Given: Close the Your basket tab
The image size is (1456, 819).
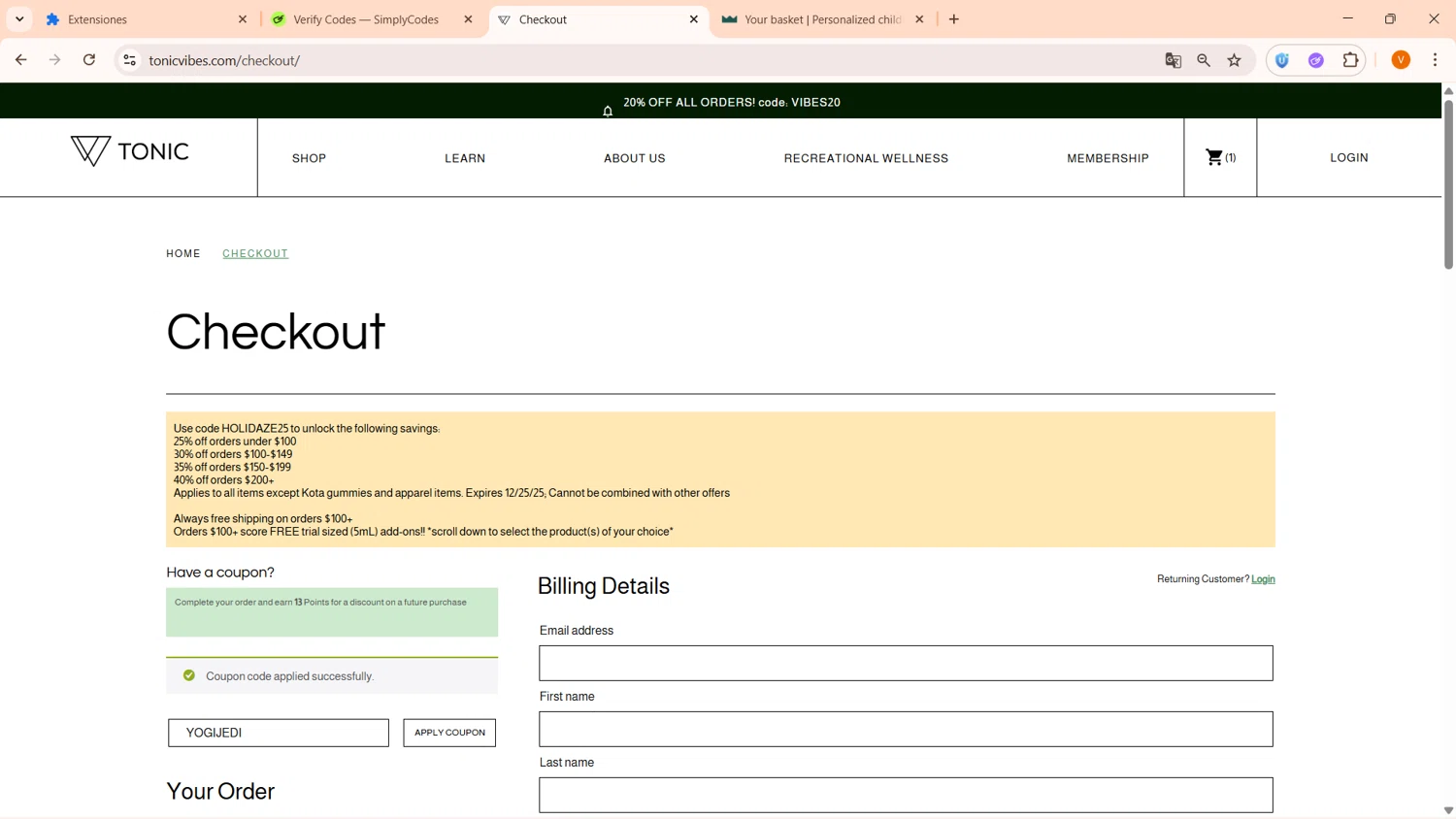Looking at the screenshot, I should [x=919, y=19].
